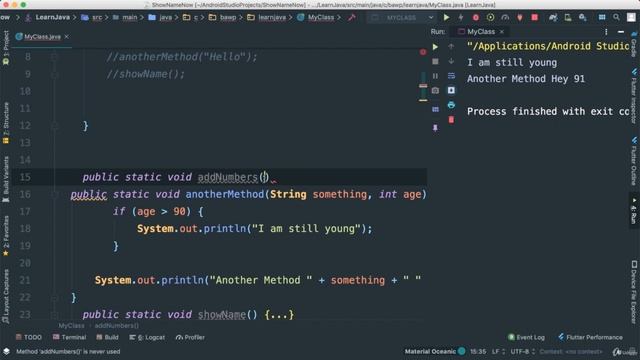
Task: Open the Profiler tool window
Action: click(x=190, y=337)
